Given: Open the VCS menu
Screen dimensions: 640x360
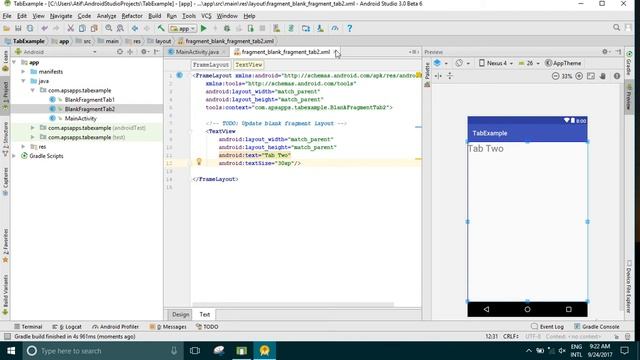Looking at the screenshot, I should point(206,16).
